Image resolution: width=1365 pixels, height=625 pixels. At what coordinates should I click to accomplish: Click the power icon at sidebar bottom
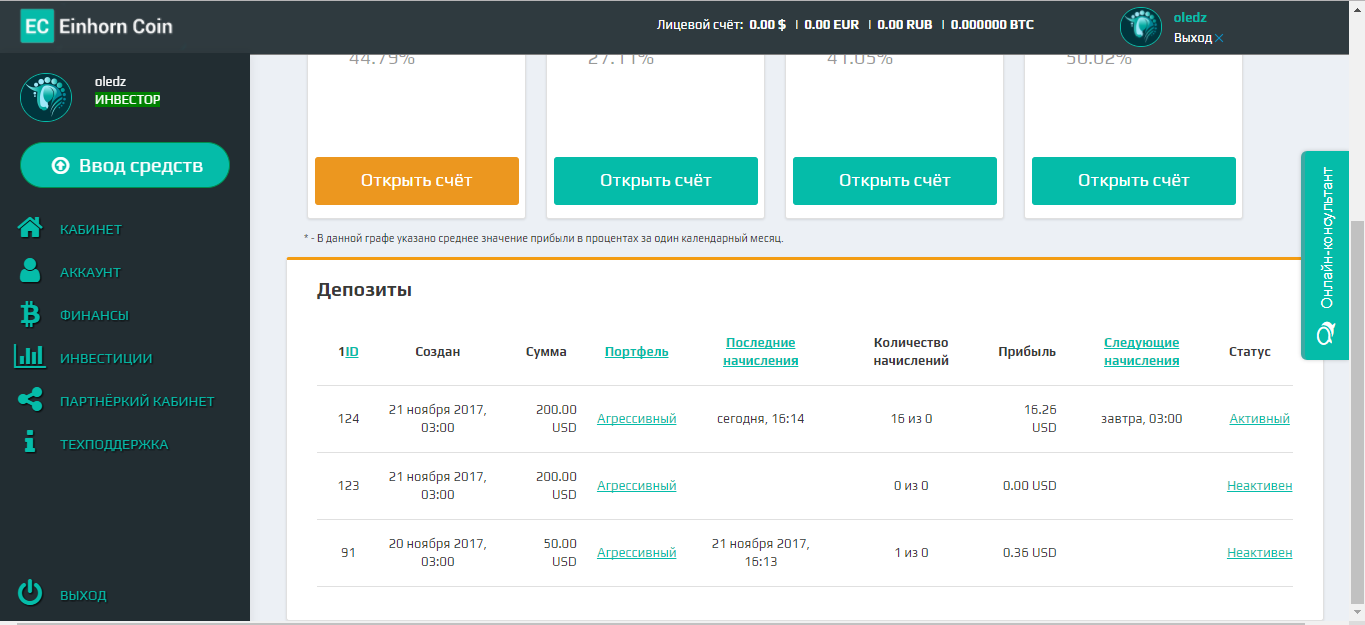point(31,593)
